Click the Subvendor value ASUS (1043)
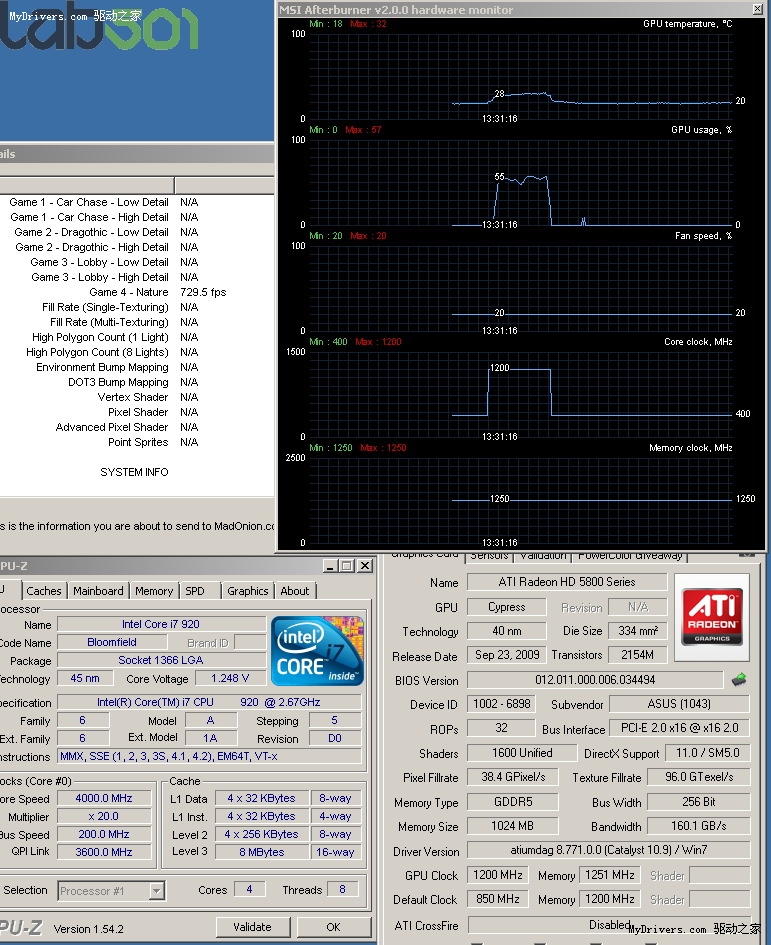Screen dimensions: 771x945 click(x=679, y=704)
